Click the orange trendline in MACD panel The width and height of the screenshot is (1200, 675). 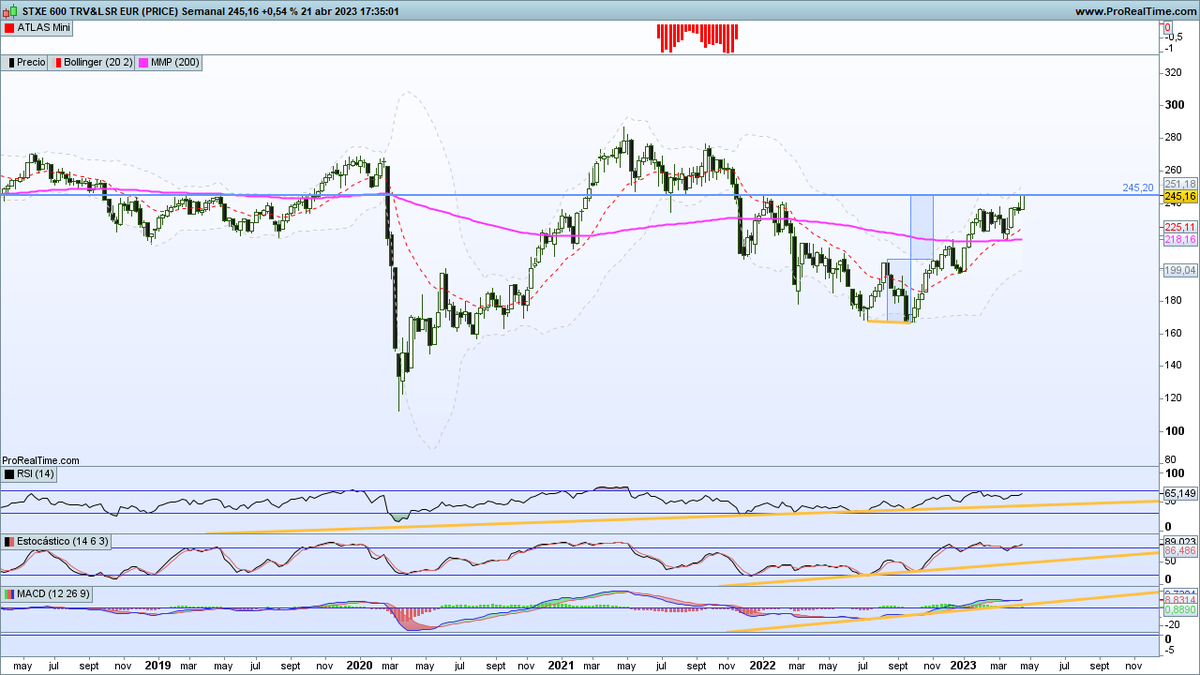click(940, 612)
